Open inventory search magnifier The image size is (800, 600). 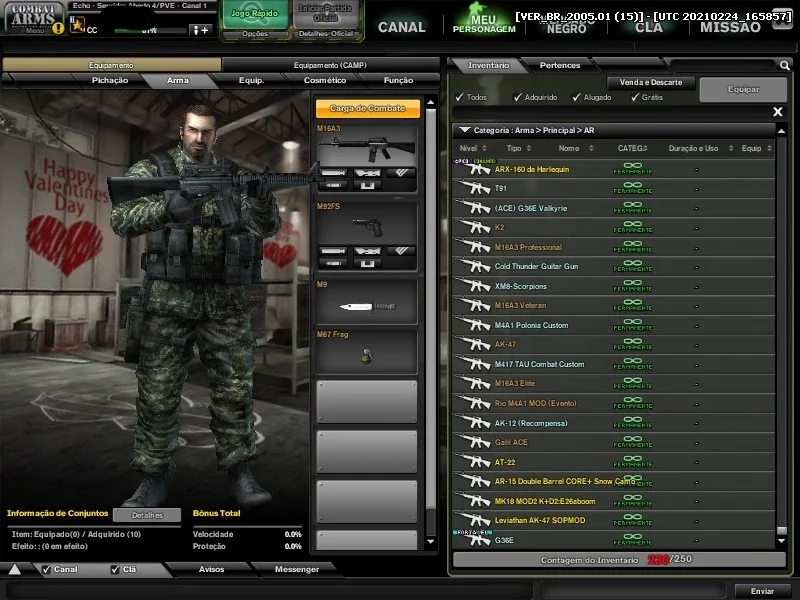(785, 65)
